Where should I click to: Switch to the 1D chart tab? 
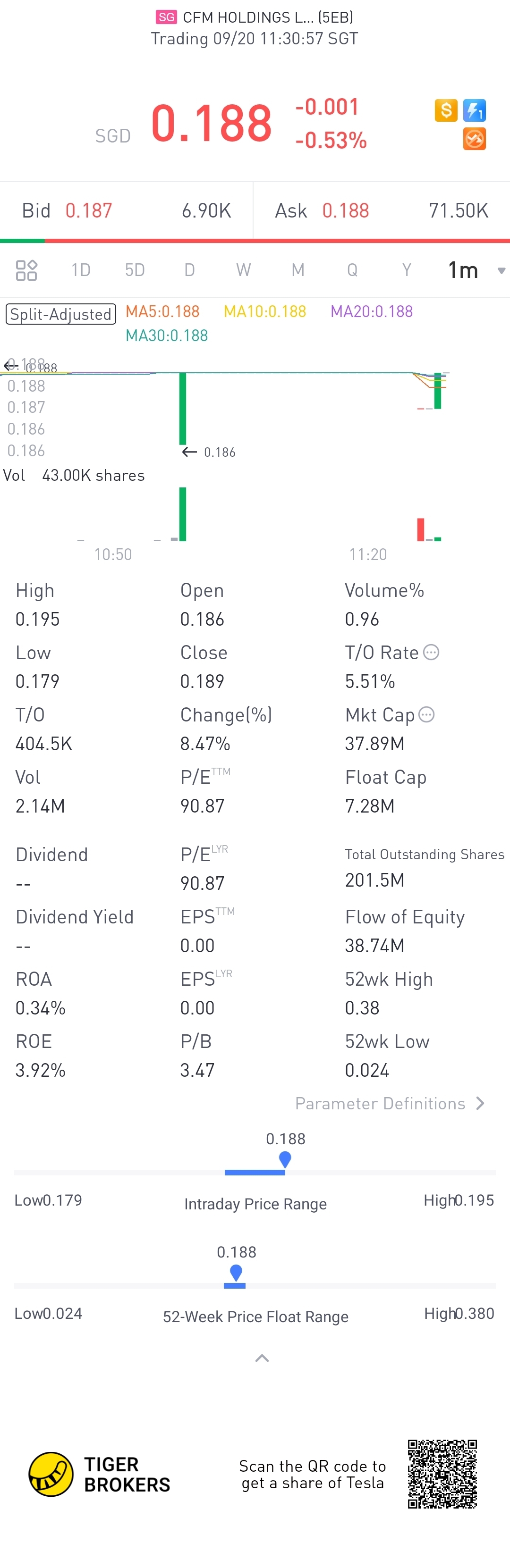(80, 269)
